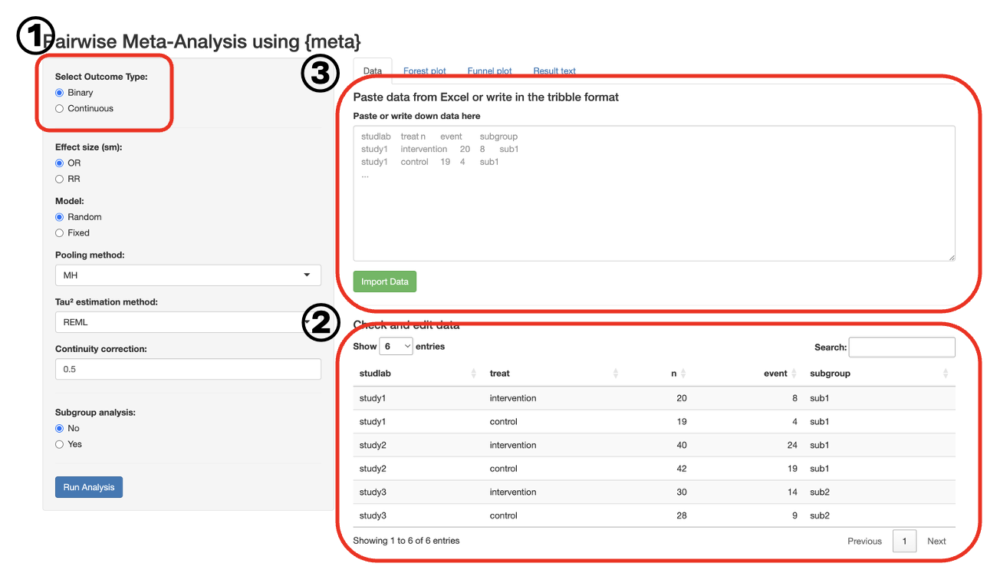Click the Continuity correction input field
The width and height of the screenshot is (1000, 583).
(187, 369)
